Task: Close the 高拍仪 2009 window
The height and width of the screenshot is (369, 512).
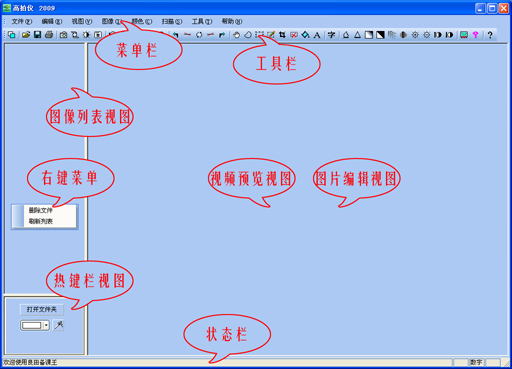Action: pyautogui.click(x=504, y=8)
